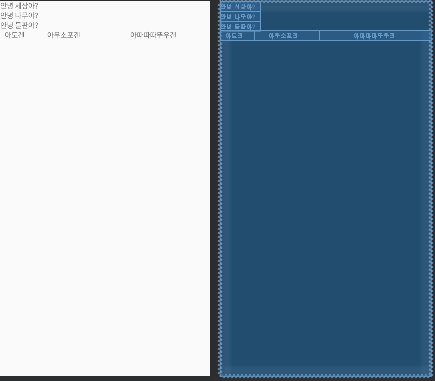Click the longest-labeled '아따따따뚜루겐' button in design preview
The image size is (435, 381).
153,35
